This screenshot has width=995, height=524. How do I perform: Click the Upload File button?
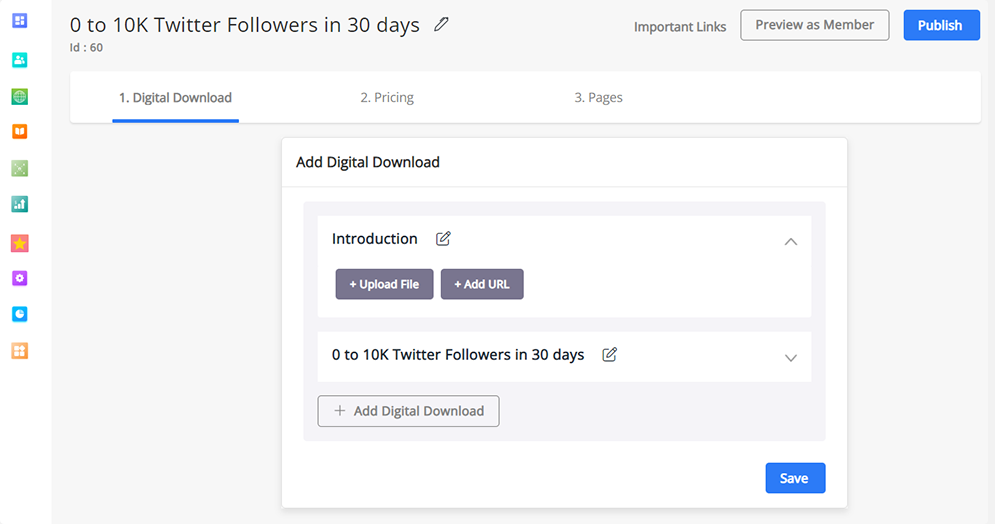tap(385, 284)
